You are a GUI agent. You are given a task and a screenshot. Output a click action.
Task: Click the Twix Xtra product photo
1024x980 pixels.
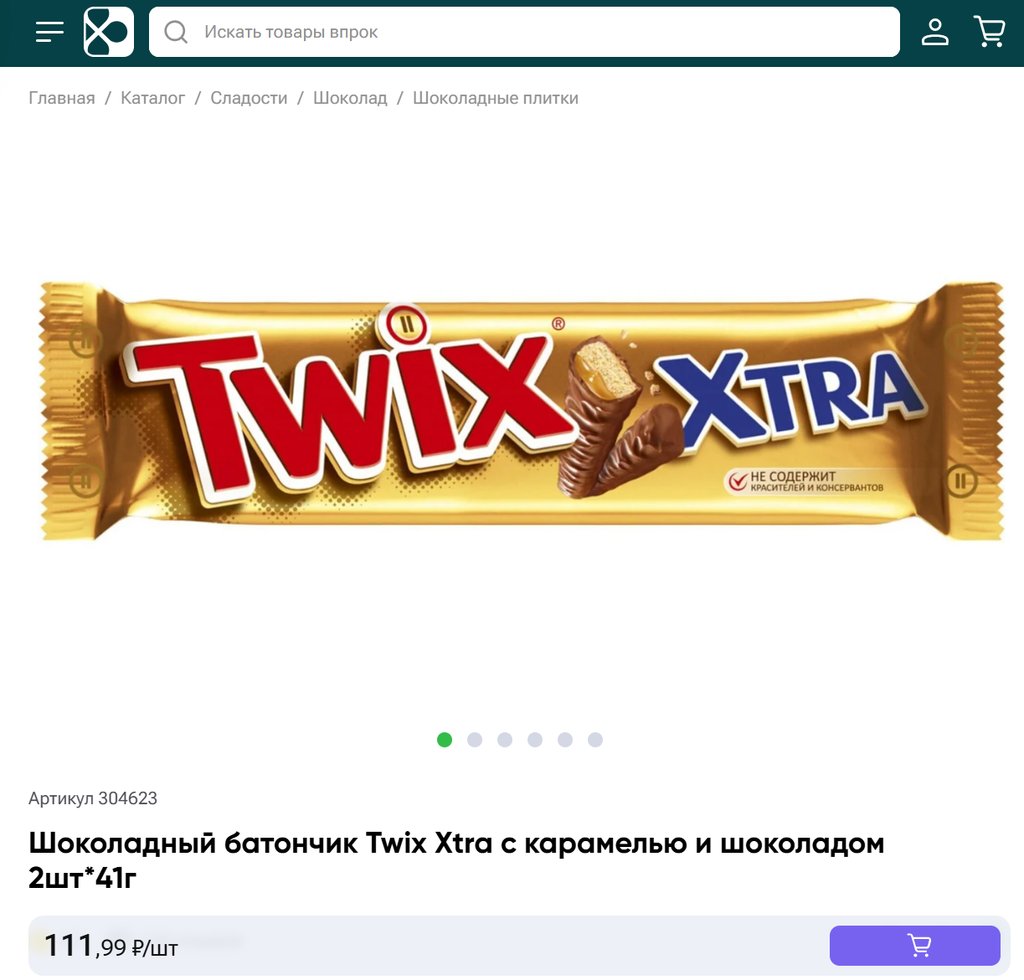pyautogui.click(x=520, y=411)
